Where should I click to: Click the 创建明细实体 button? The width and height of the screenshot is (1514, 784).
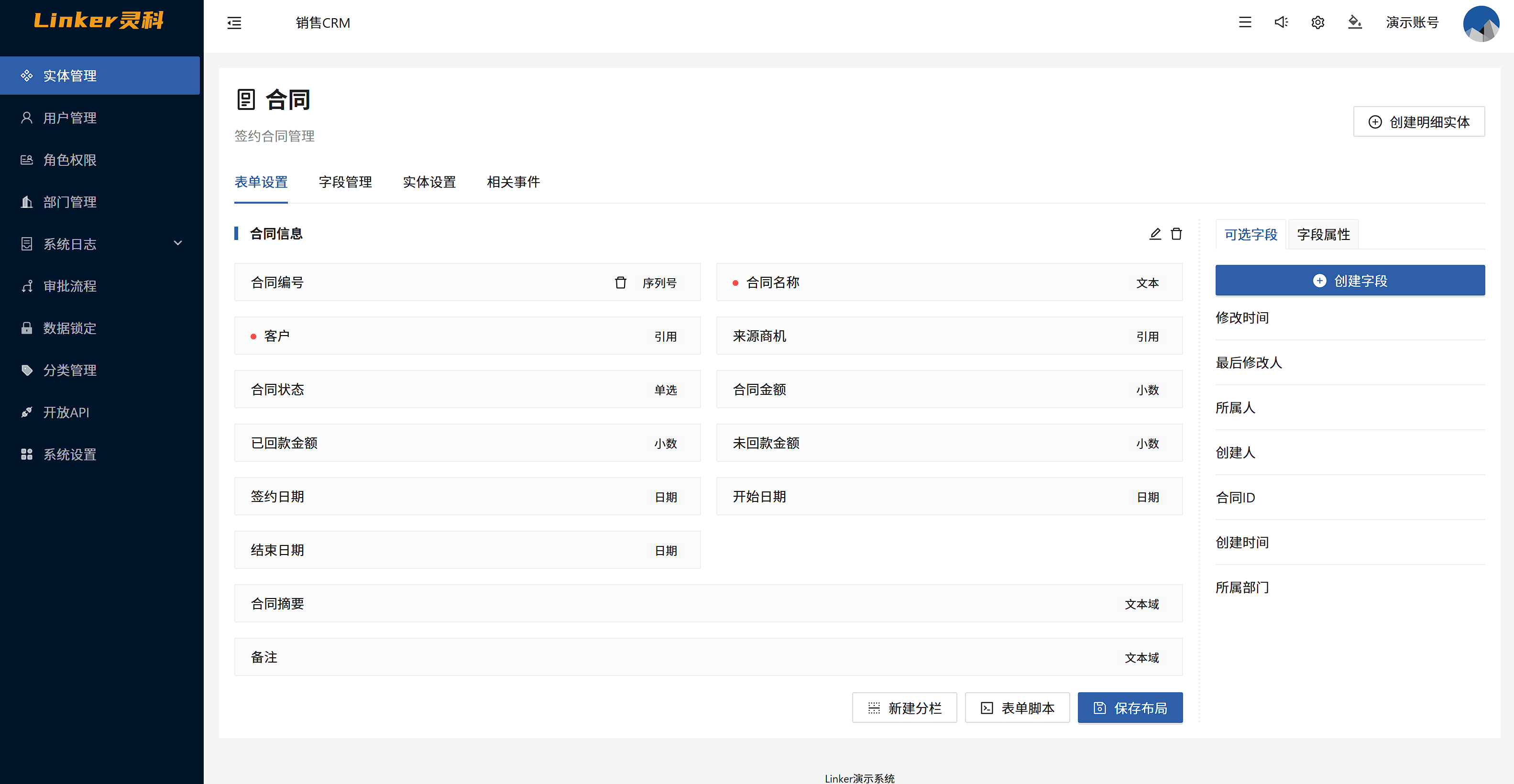pyautogui.click(x=1418, y=121)
